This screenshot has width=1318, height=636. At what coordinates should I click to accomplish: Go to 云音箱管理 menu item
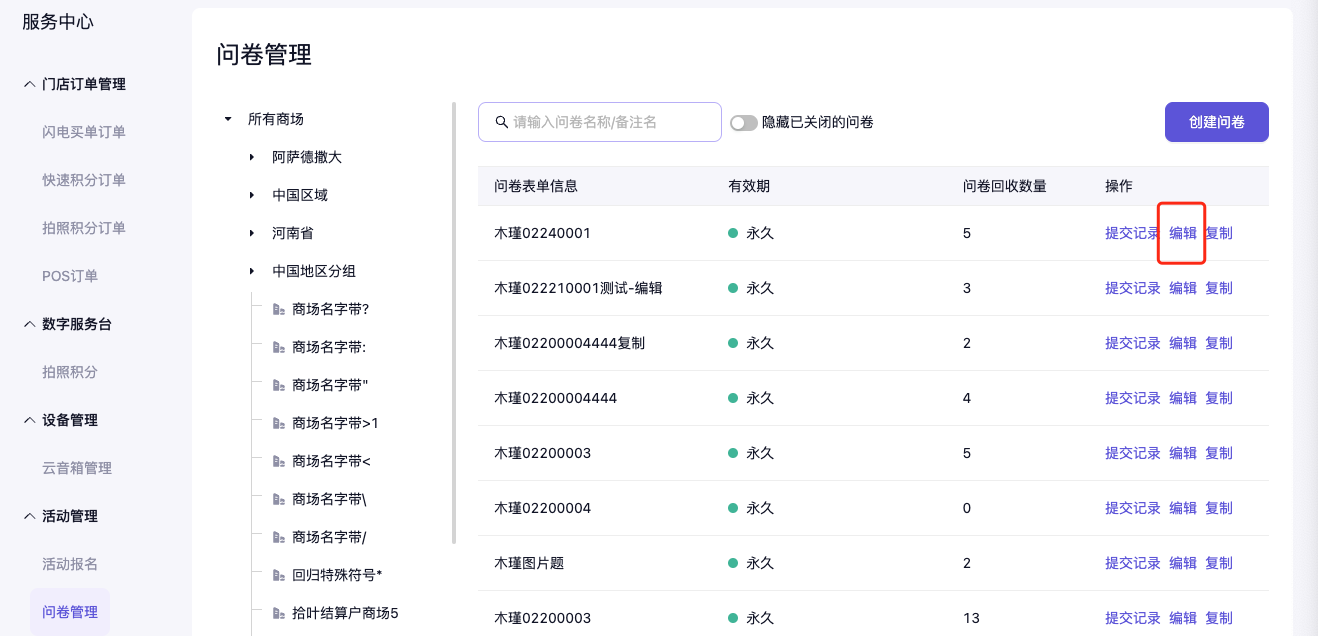click(77, 468)
